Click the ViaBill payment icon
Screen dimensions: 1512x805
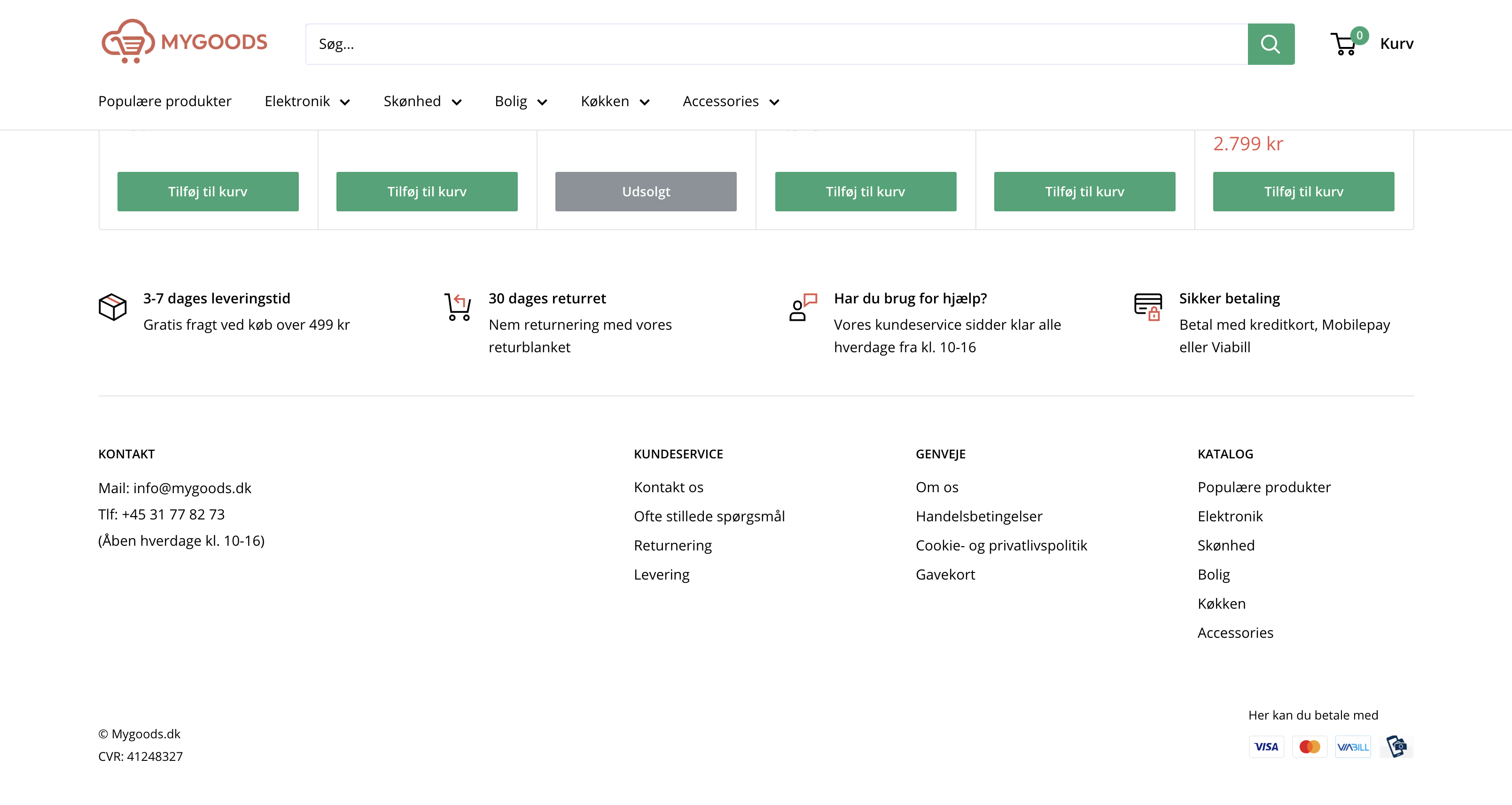click(1353, 746)
